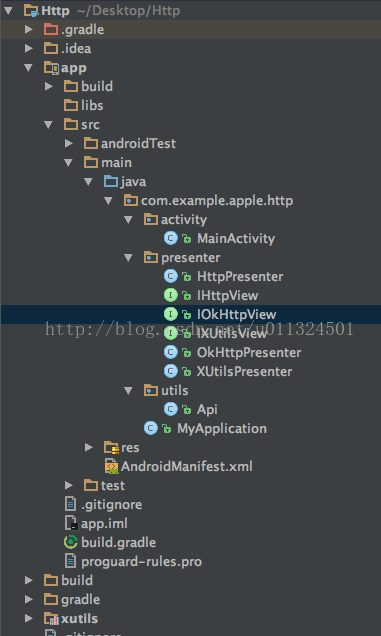Click the Http project module icon
This screenshot has height=636, width=381.
pos(31,11)
